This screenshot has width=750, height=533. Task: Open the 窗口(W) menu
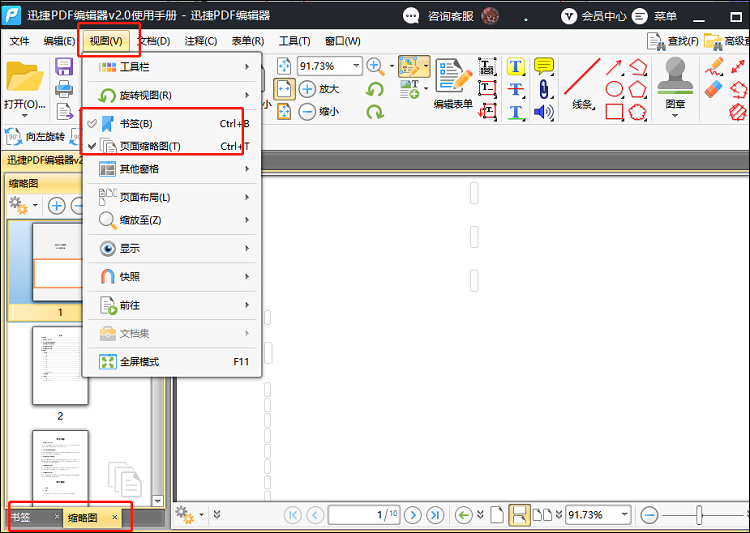coord(342,41)
